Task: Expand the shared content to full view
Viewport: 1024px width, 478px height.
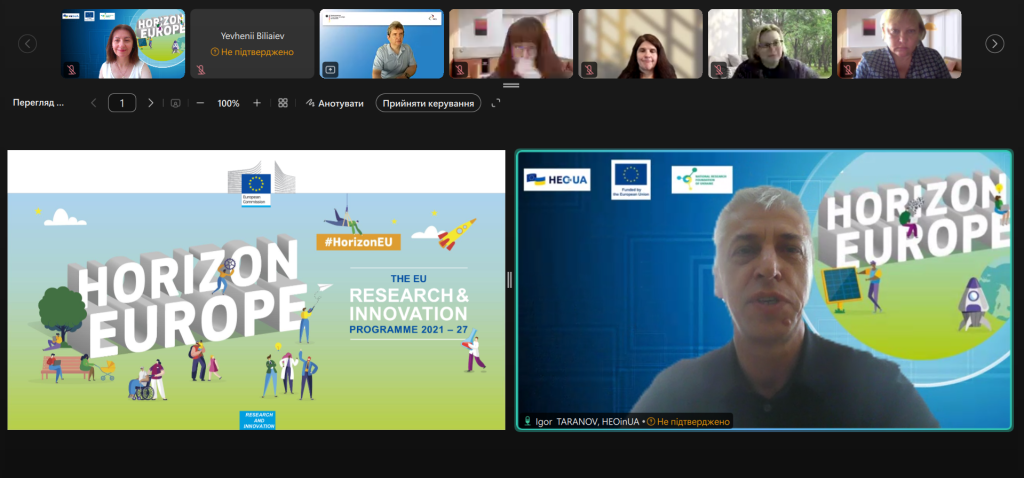Action: click(x=496, y=103)
